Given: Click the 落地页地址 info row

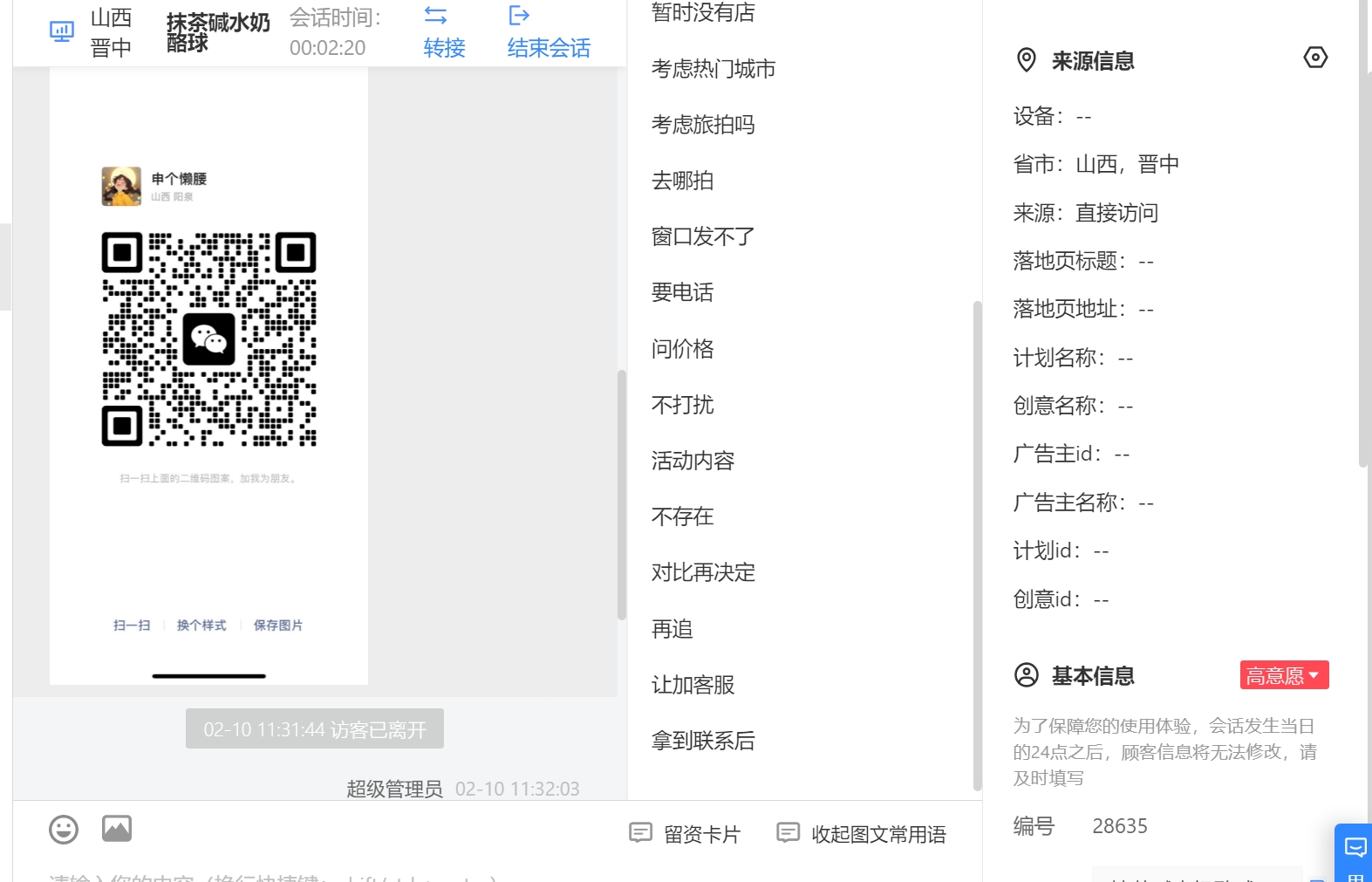Looking at the screenshot, I should [1083, 309].
